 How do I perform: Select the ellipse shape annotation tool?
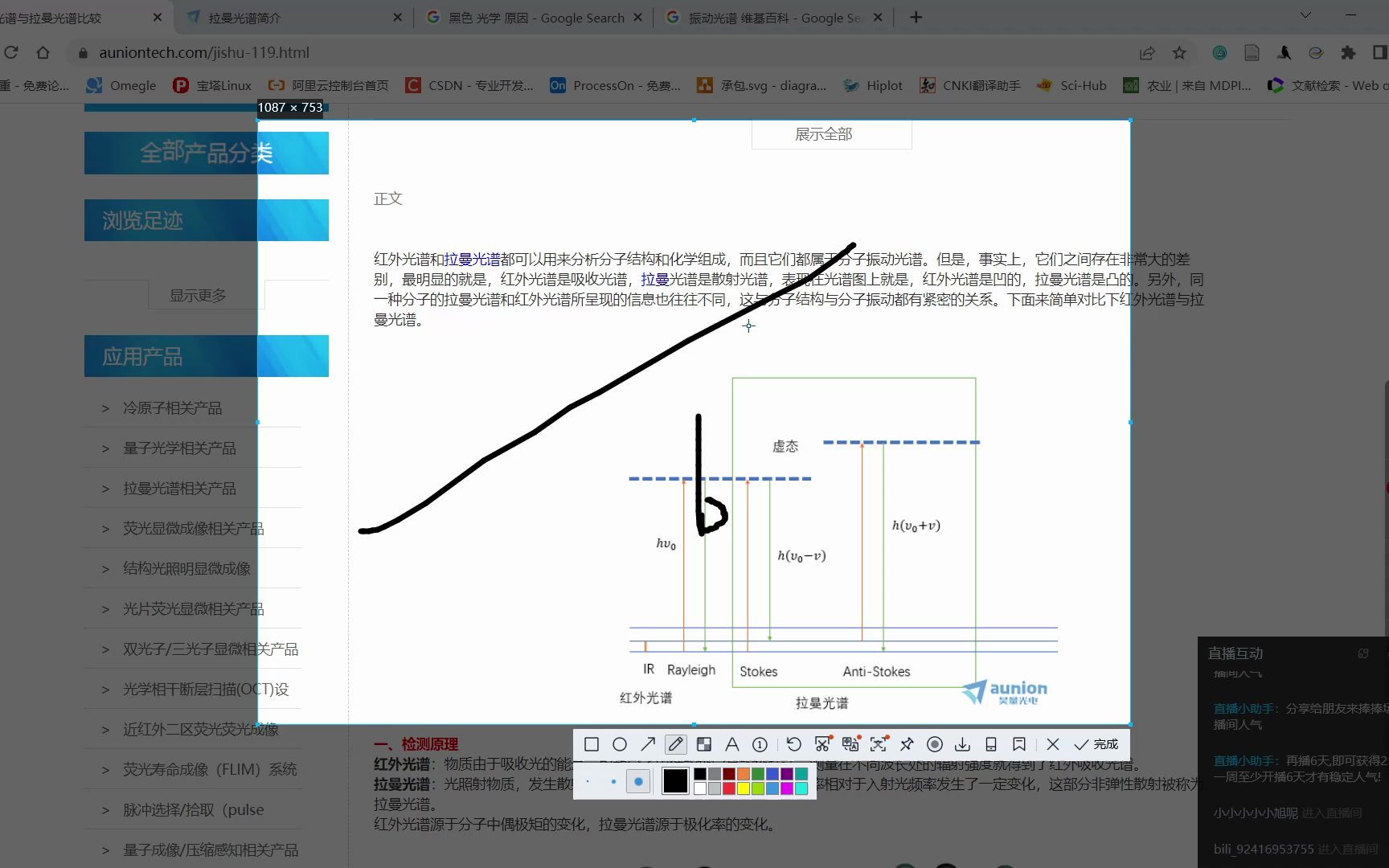pos(620,744)
